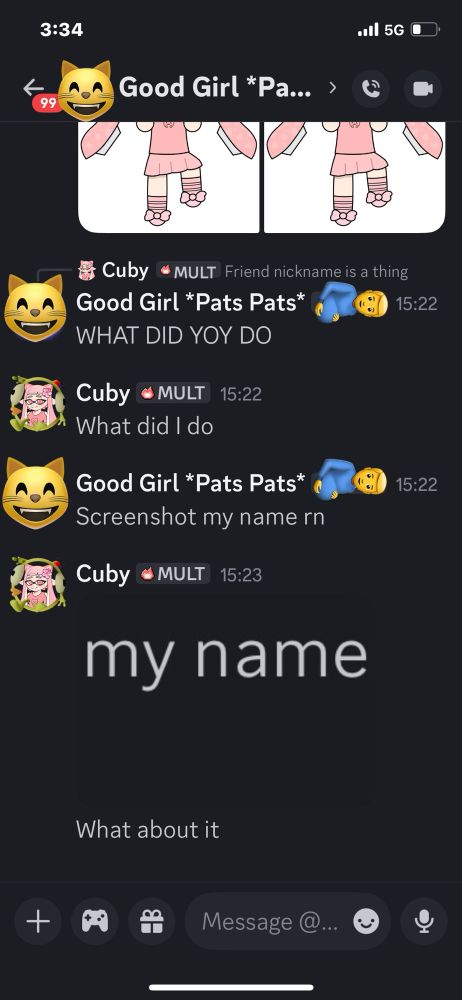Jump to replied message 'Friend nickname is a thing'
This screenshot has width=462, height=1000.
316,272
